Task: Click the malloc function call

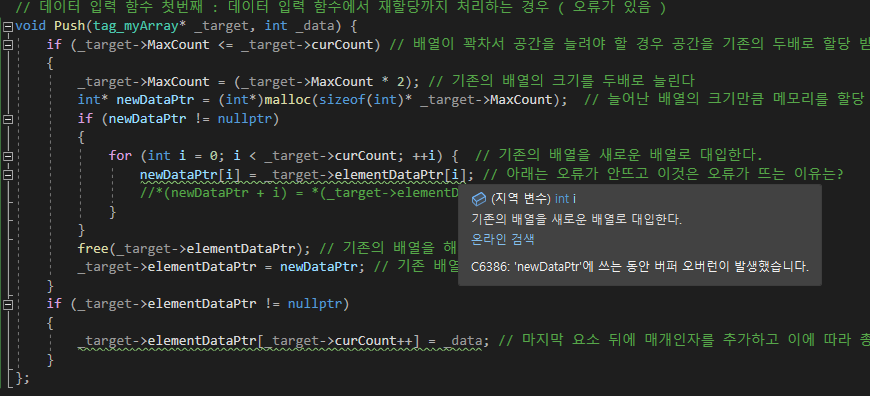Action: 288,100
